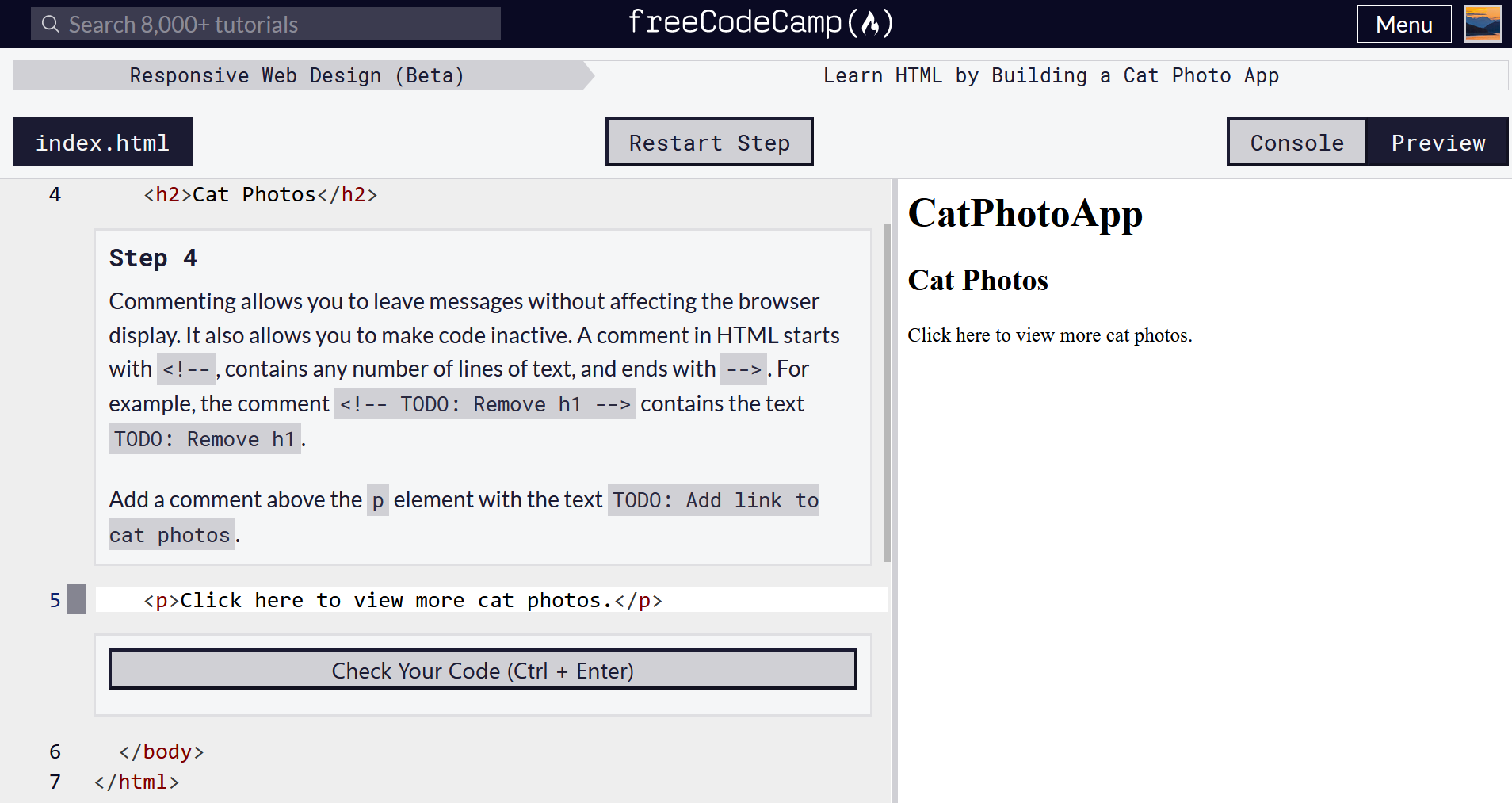Click the CatPhotoApp heading in the preview
This screenshot has width=1512, height=803.
click(1025, 213)
